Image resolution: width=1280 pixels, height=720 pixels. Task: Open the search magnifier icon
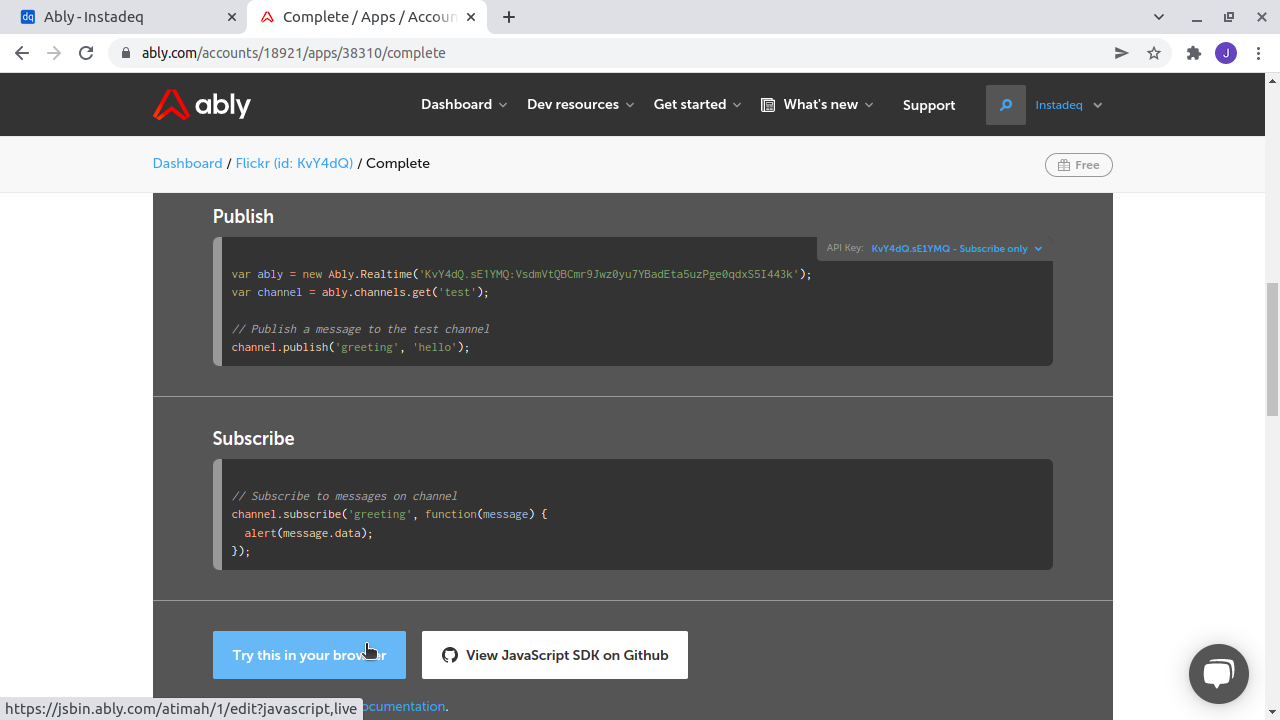[x=1006, y=105]
